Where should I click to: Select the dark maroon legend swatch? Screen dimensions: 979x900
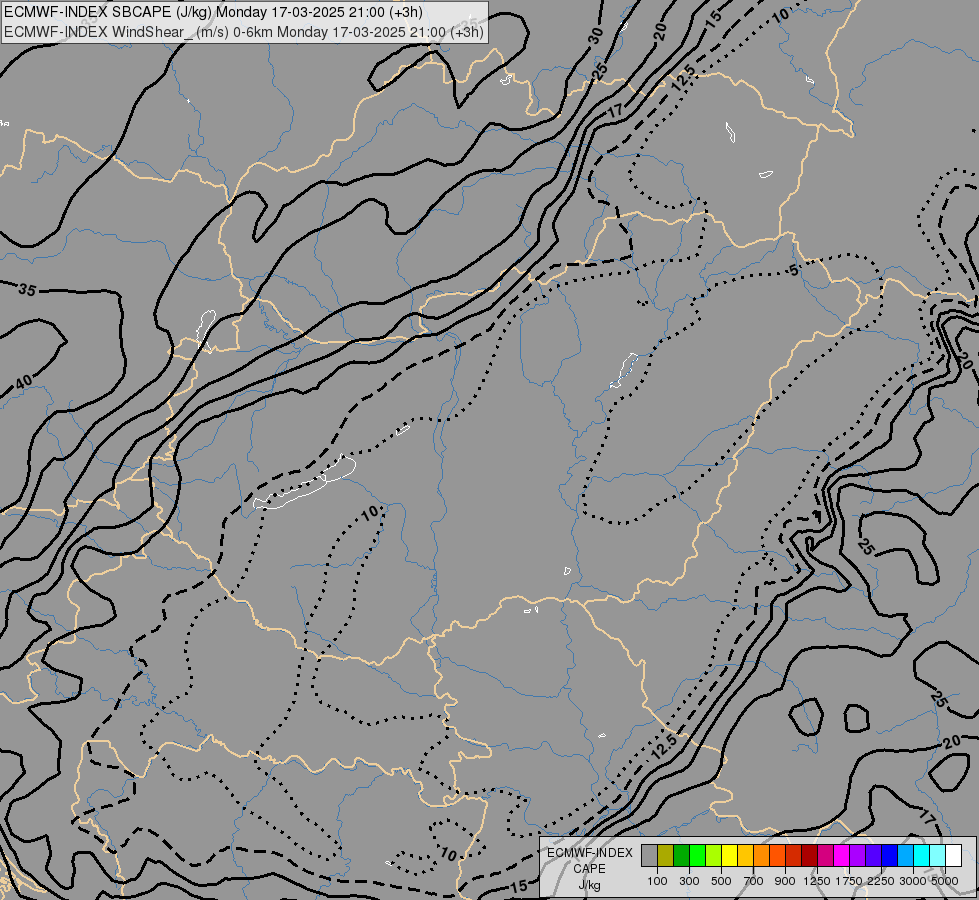(810, 855)
